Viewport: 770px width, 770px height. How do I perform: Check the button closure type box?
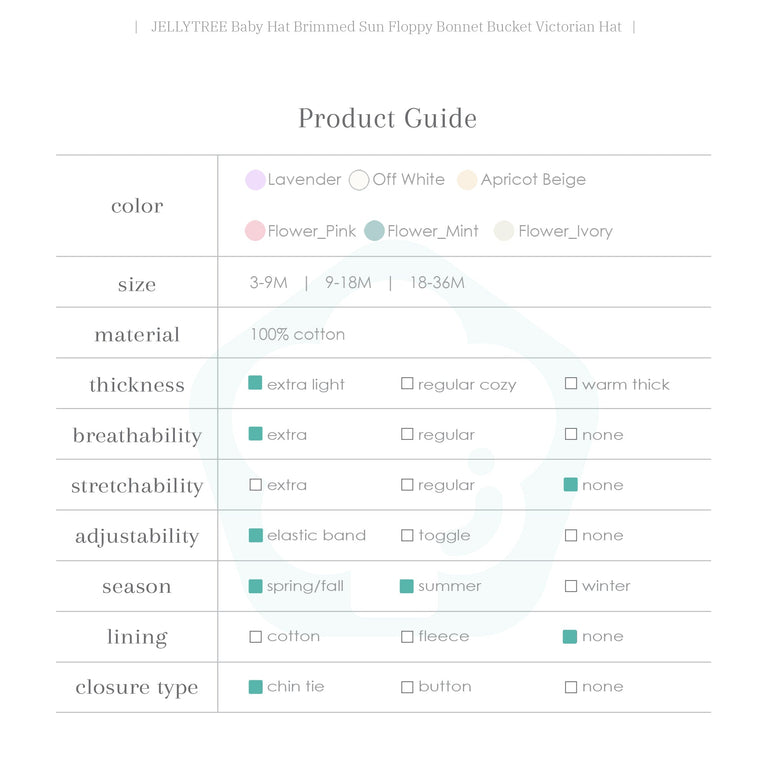(407, 687)
